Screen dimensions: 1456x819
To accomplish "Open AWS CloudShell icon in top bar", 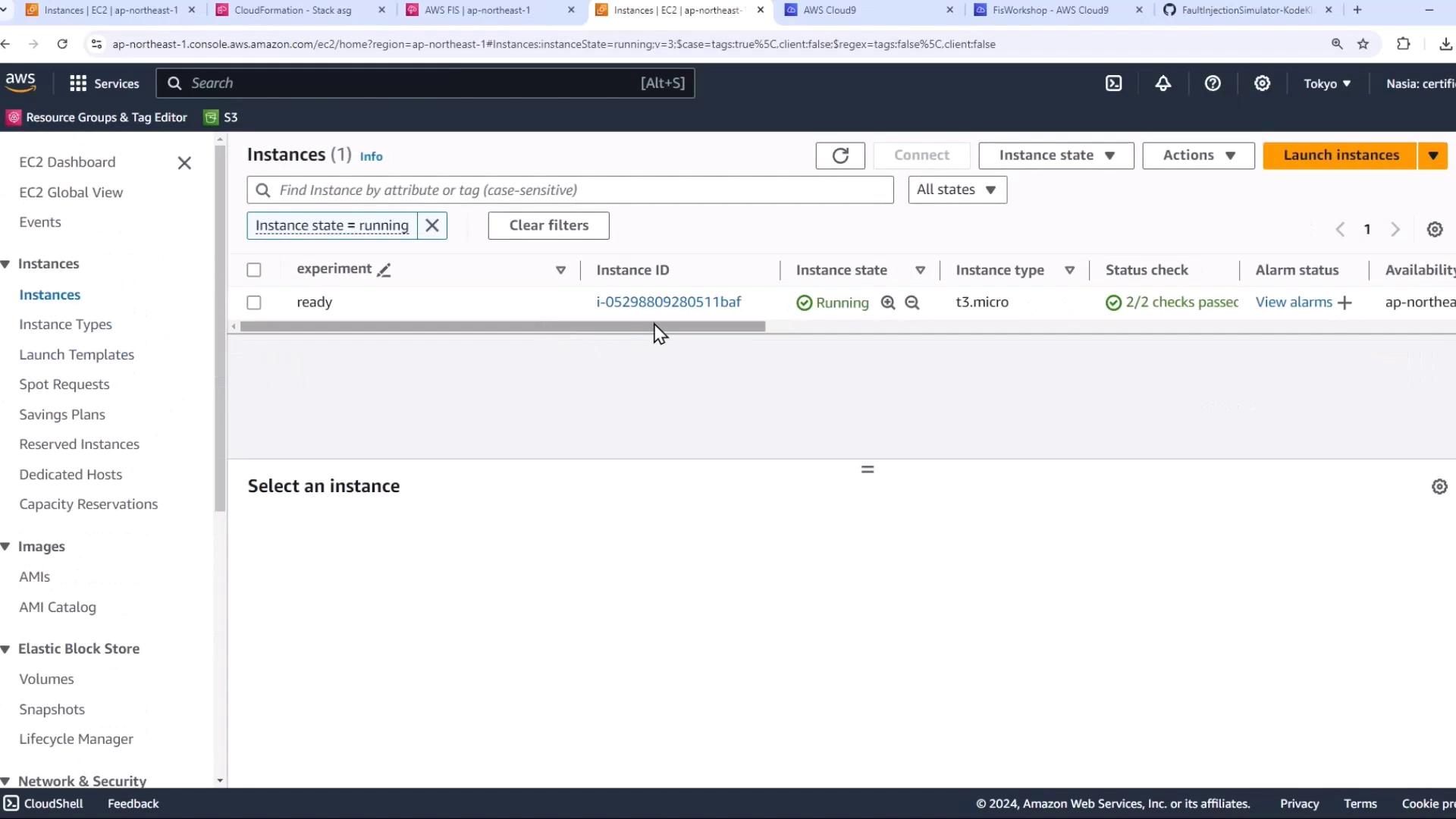I will 1113,83.
